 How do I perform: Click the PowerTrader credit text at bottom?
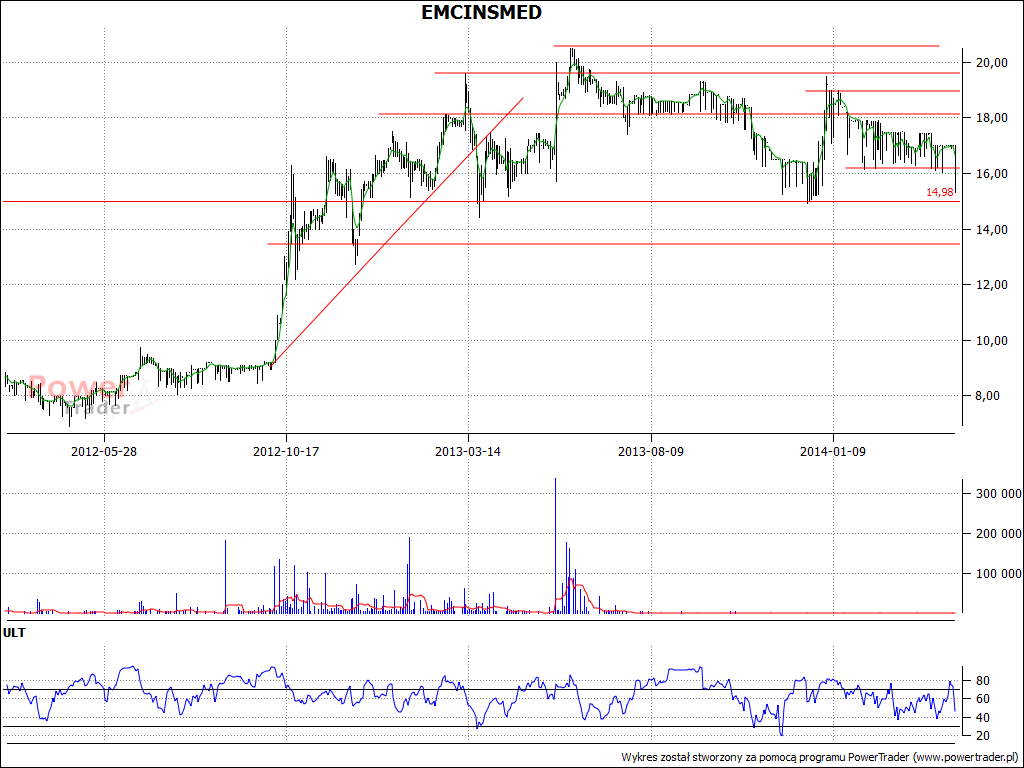click(821, 757)
